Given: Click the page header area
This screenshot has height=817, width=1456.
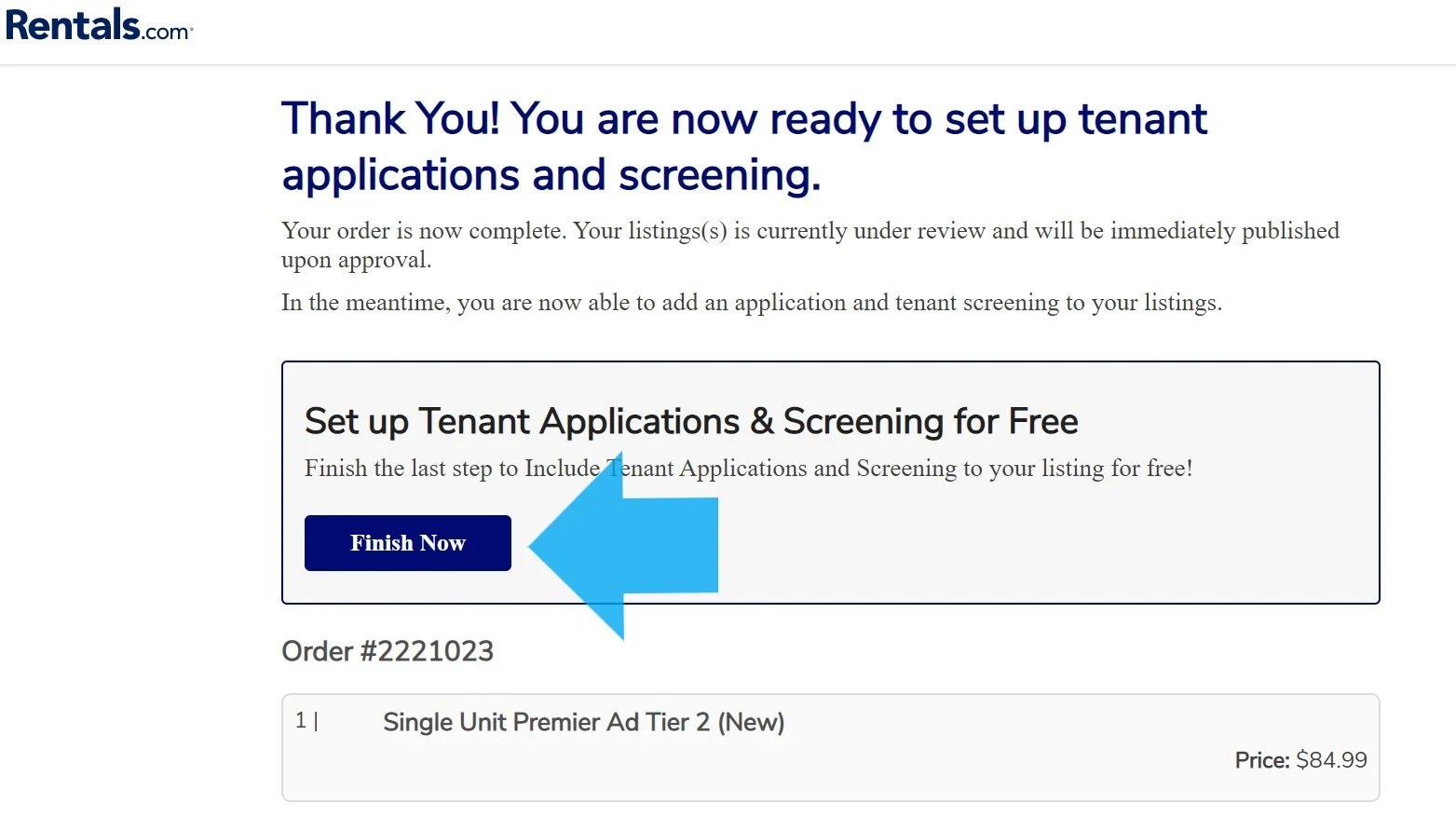Looking at the screenshot, I should click(727, 28).
